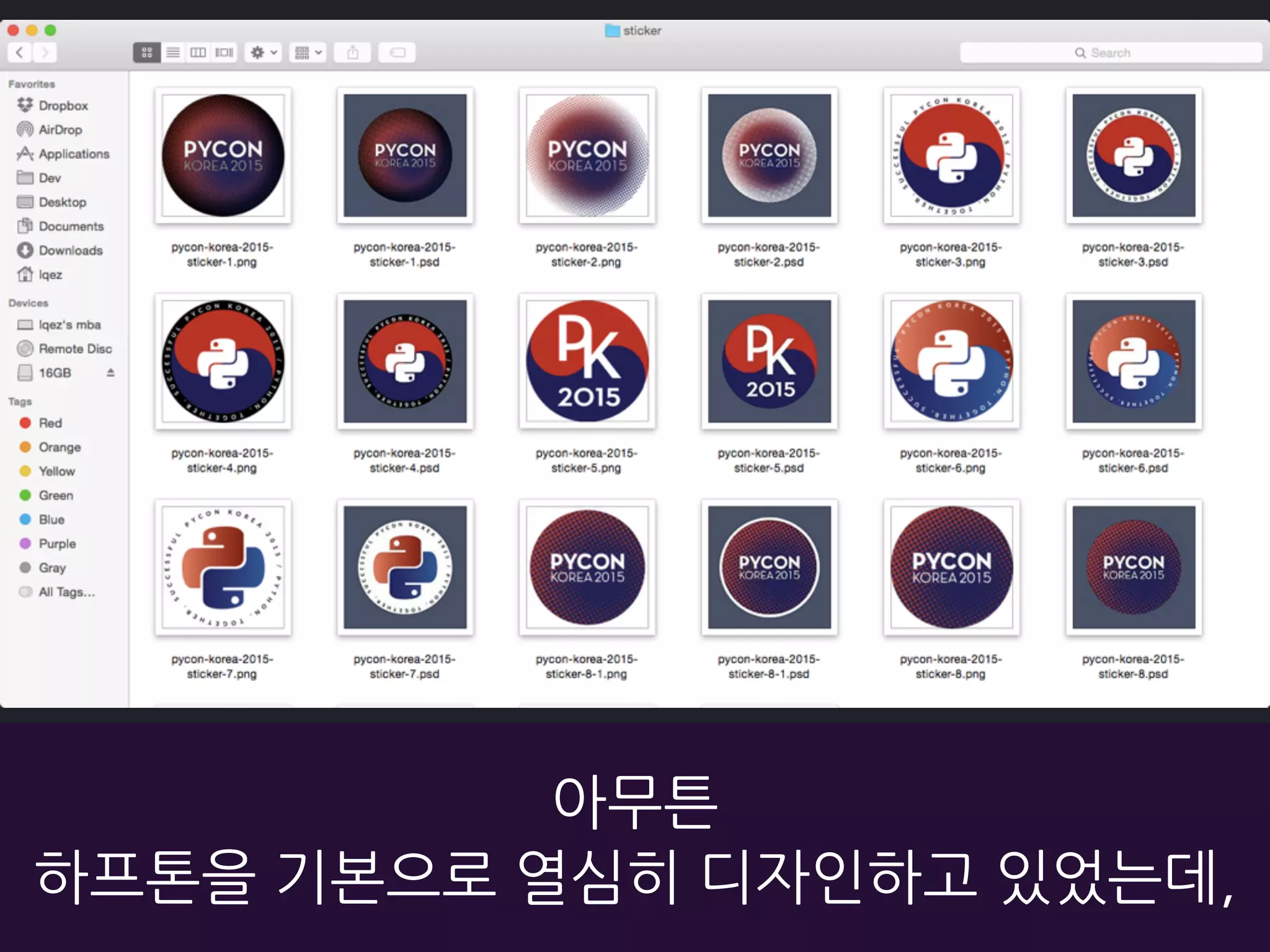Click the sticker folder title icon

pos(612,30)
